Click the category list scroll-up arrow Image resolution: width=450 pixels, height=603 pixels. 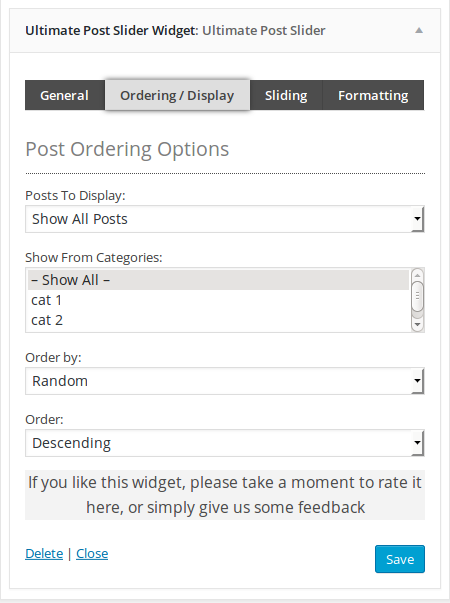coord(417,275)
